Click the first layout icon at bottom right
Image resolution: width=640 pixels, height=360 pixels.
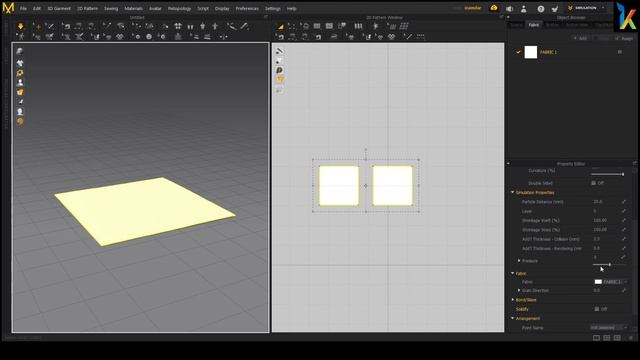(x=596, y=338)
